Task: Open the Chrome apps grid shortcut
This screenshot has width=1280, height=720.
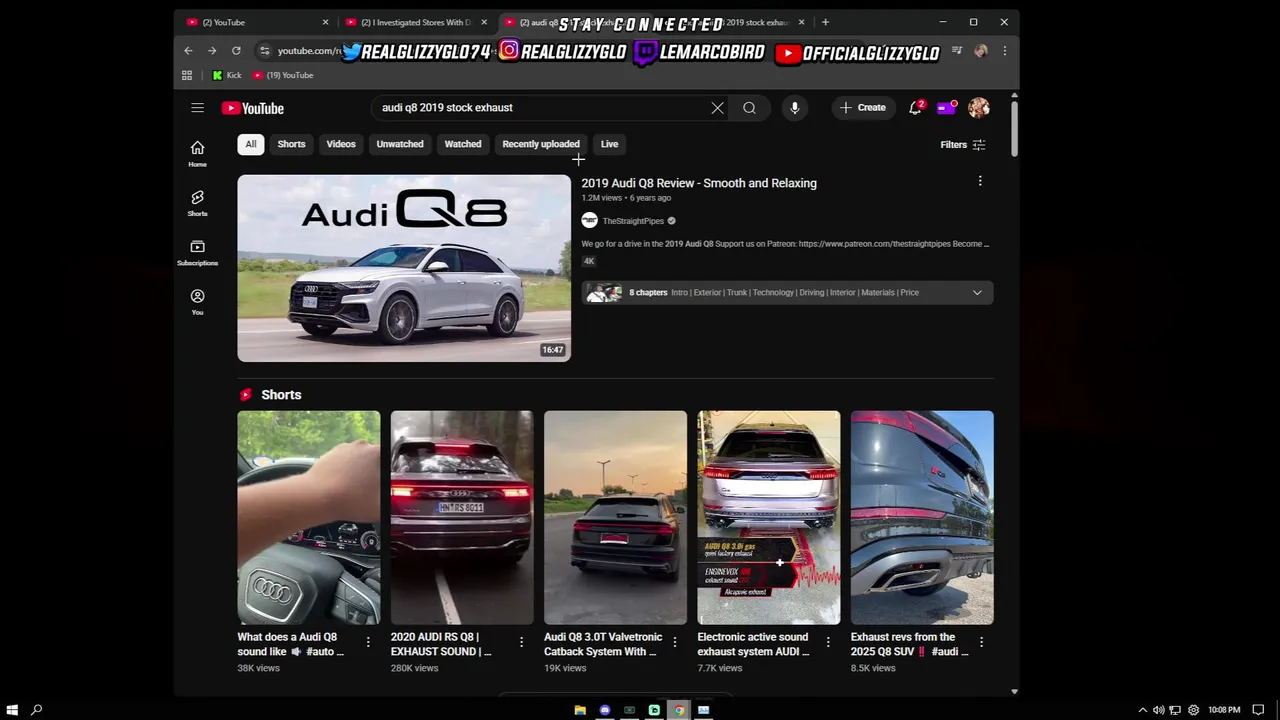Action: click(x=187, y=75)
